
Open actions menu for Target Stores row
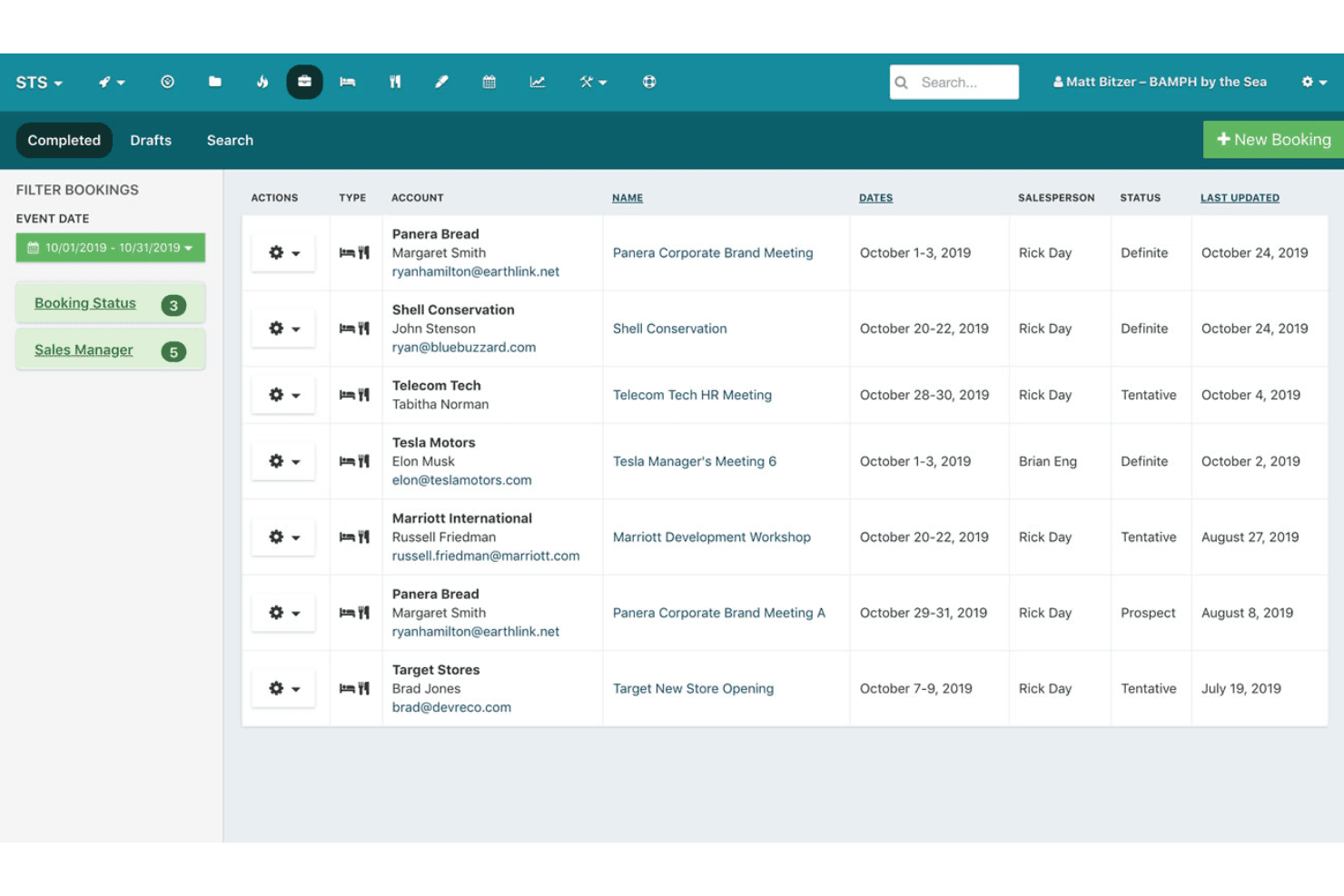pos(283,689)
